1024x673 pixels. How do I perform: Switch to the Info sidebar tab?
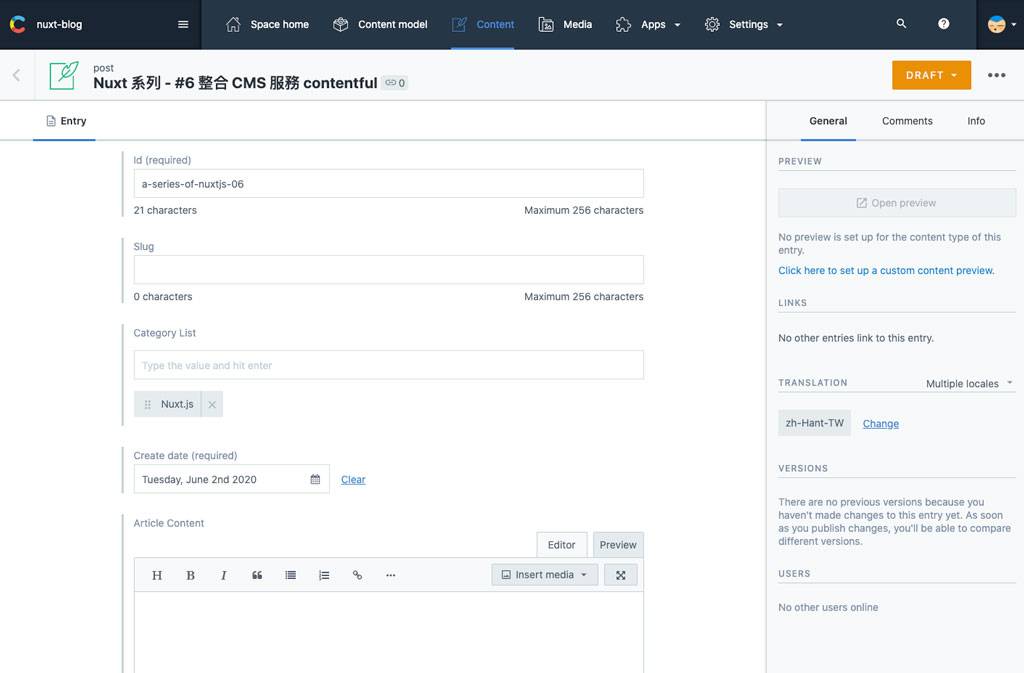976,121
